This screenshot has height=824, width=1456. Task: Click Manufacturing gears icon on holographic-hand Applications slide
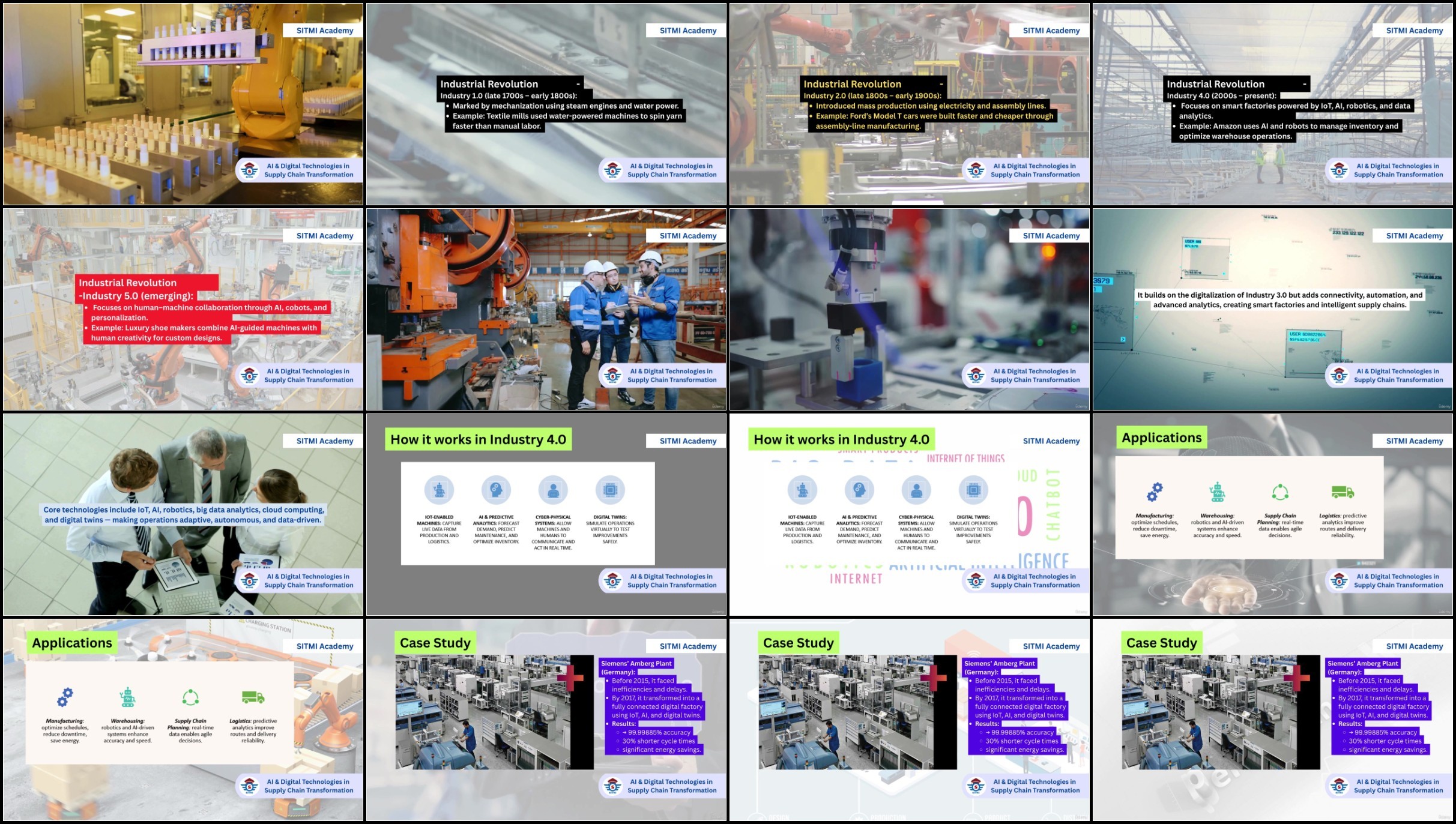point(1155,492)
